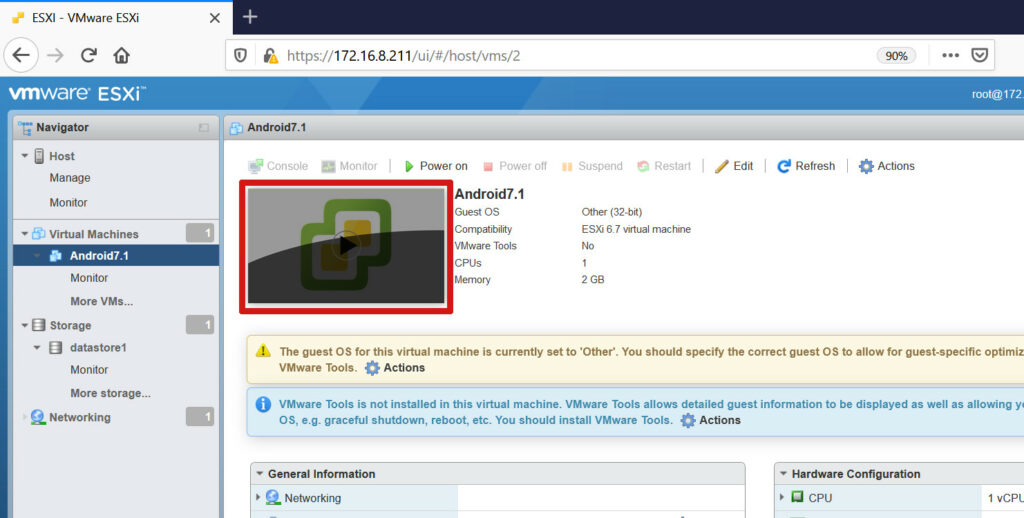Open the VM Console
The image size is (1024, 518).
(x=278, y=166)
